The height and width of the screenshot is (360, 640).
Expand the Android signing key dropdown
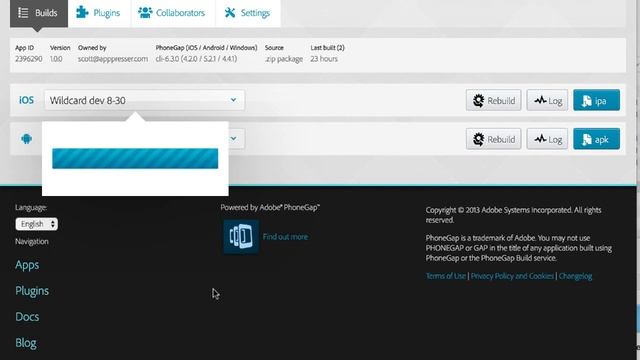233,139
